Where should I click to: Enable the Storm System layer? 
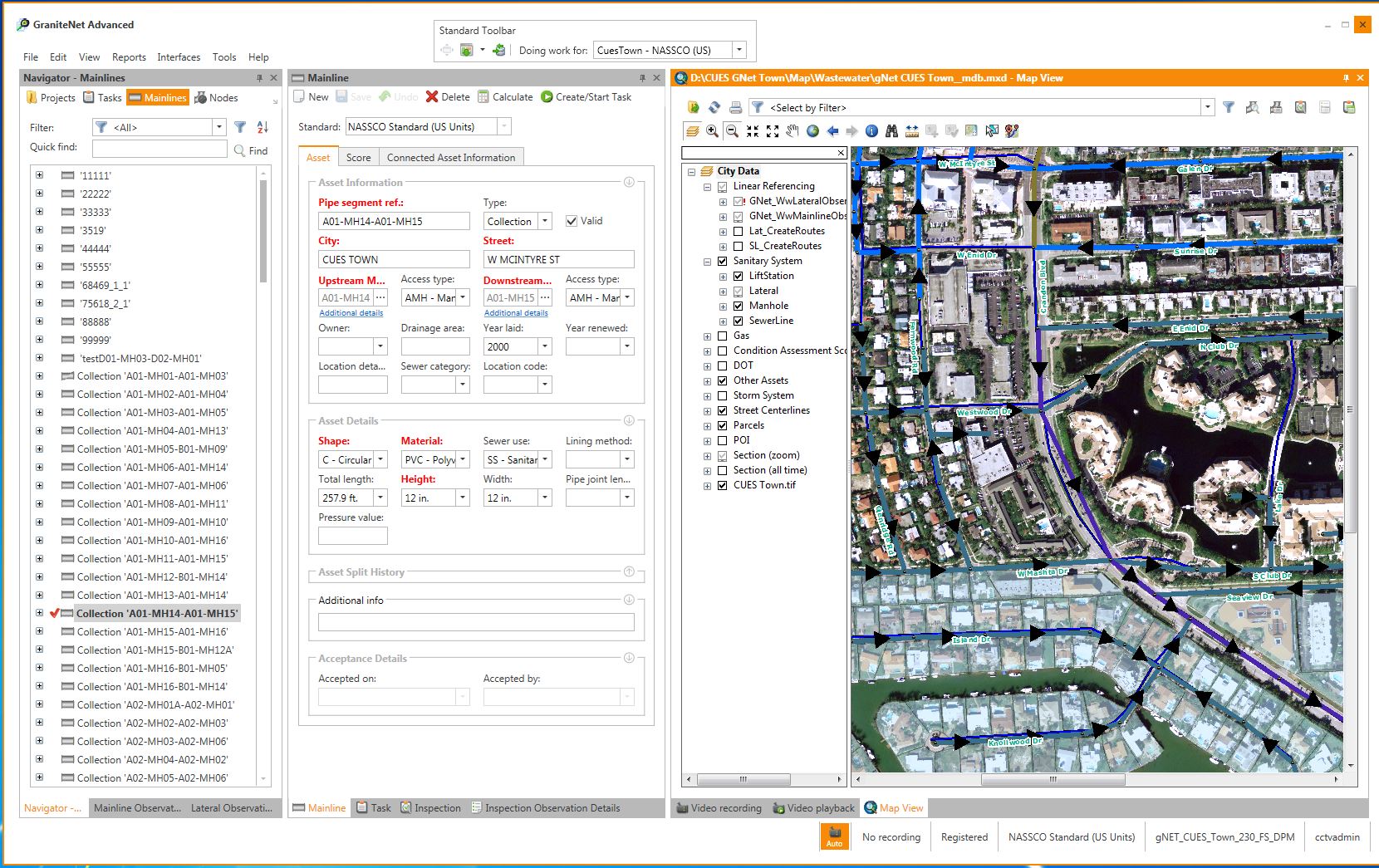[x=722, y=395]
